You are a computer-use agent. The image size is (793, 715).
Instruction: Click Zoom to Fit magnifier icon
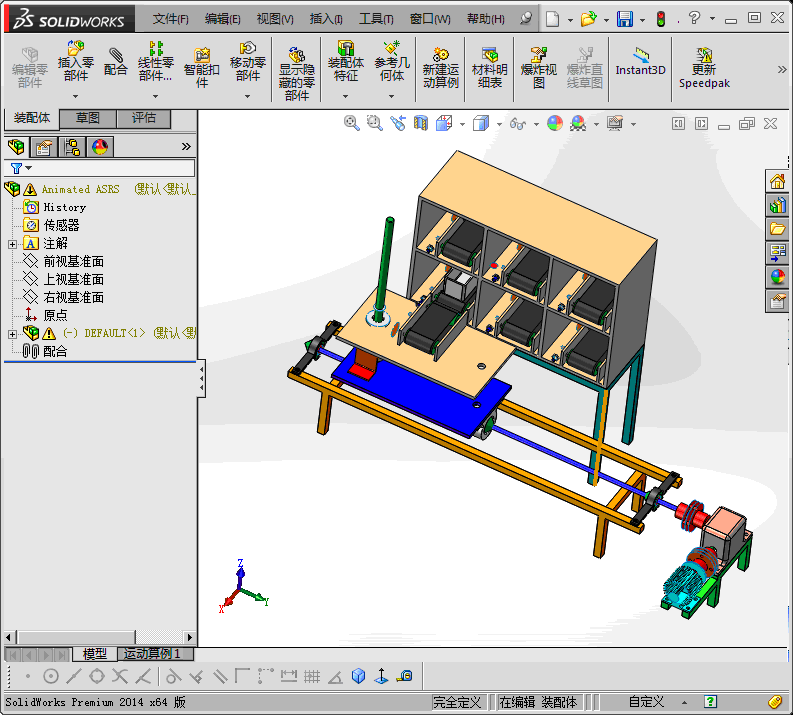click(351, 123)
